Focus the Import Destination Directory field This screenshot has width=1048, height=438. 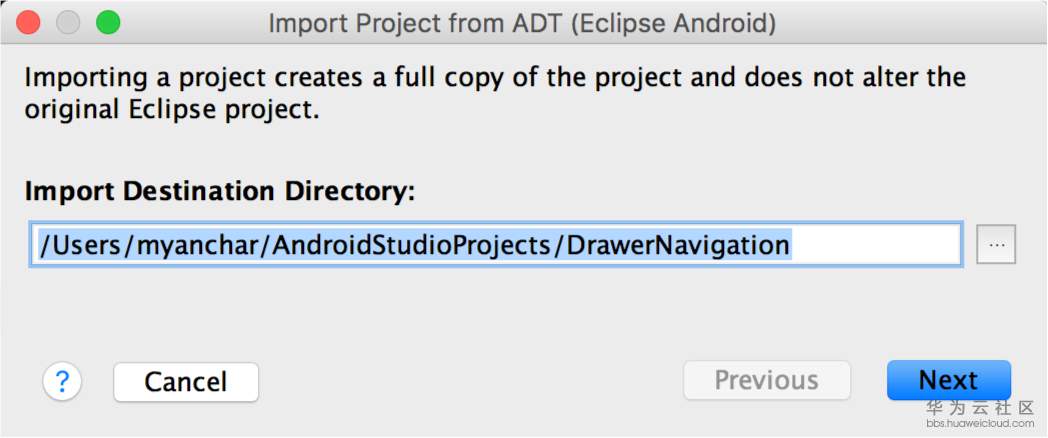click(x=495, y=245)
